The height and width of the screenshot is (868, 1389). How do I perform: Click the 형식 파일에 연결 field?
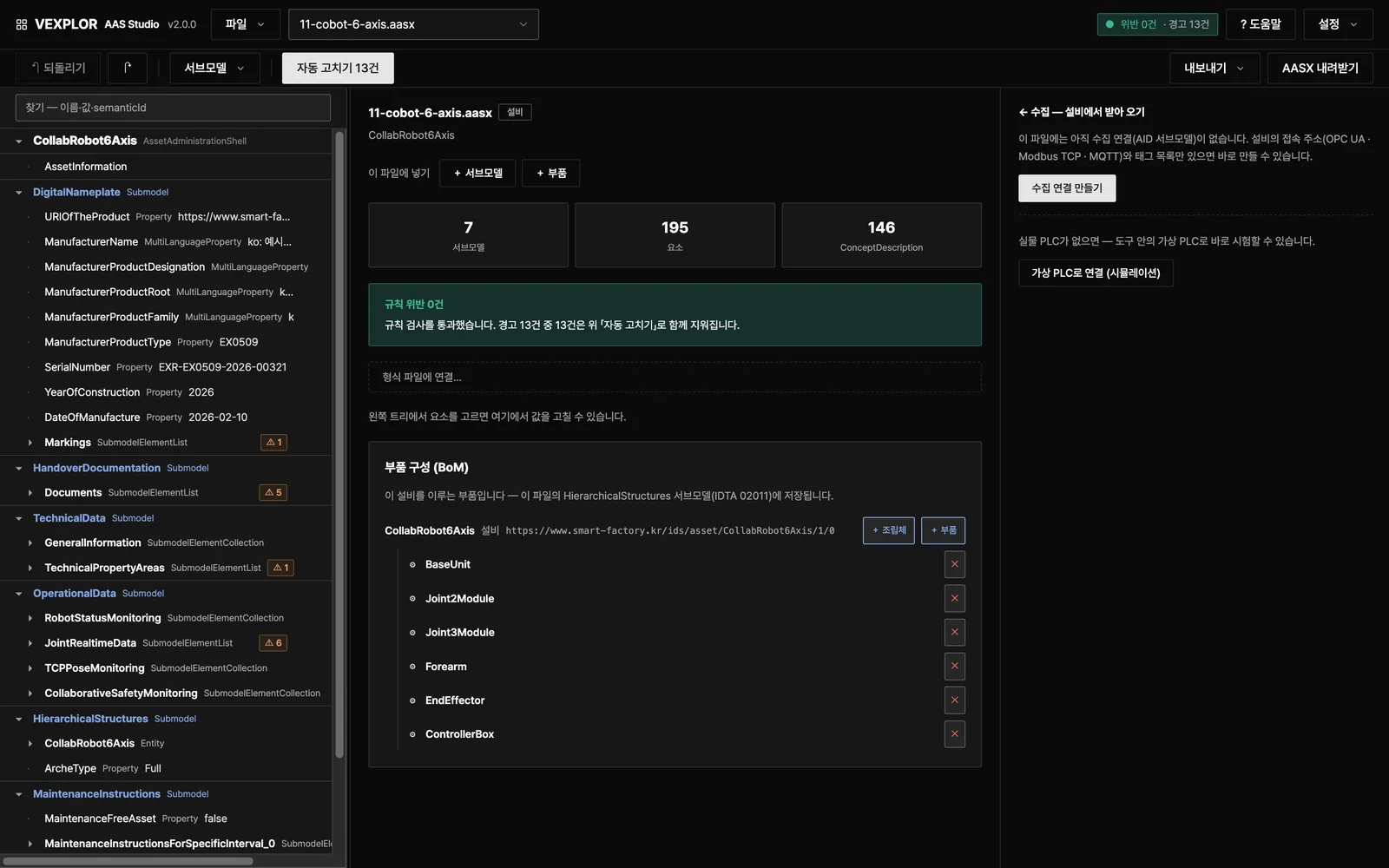click(675, 377)
